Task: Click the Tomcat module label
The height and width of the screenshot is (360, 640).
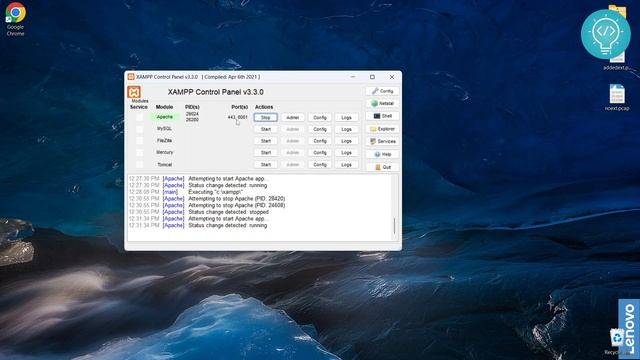Action: [164, 164]
